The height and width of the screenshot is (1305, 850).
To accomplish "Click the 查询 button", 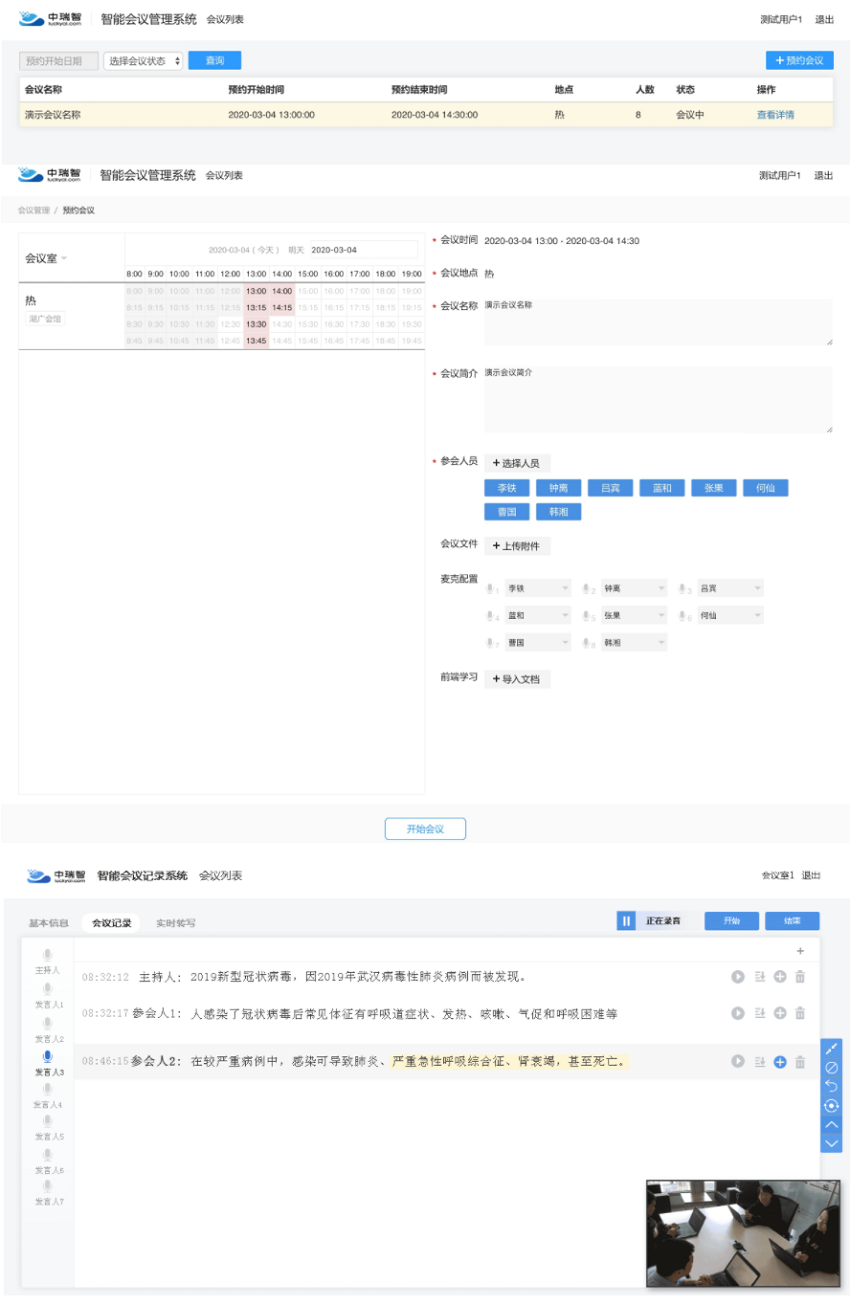I will 215,61.
